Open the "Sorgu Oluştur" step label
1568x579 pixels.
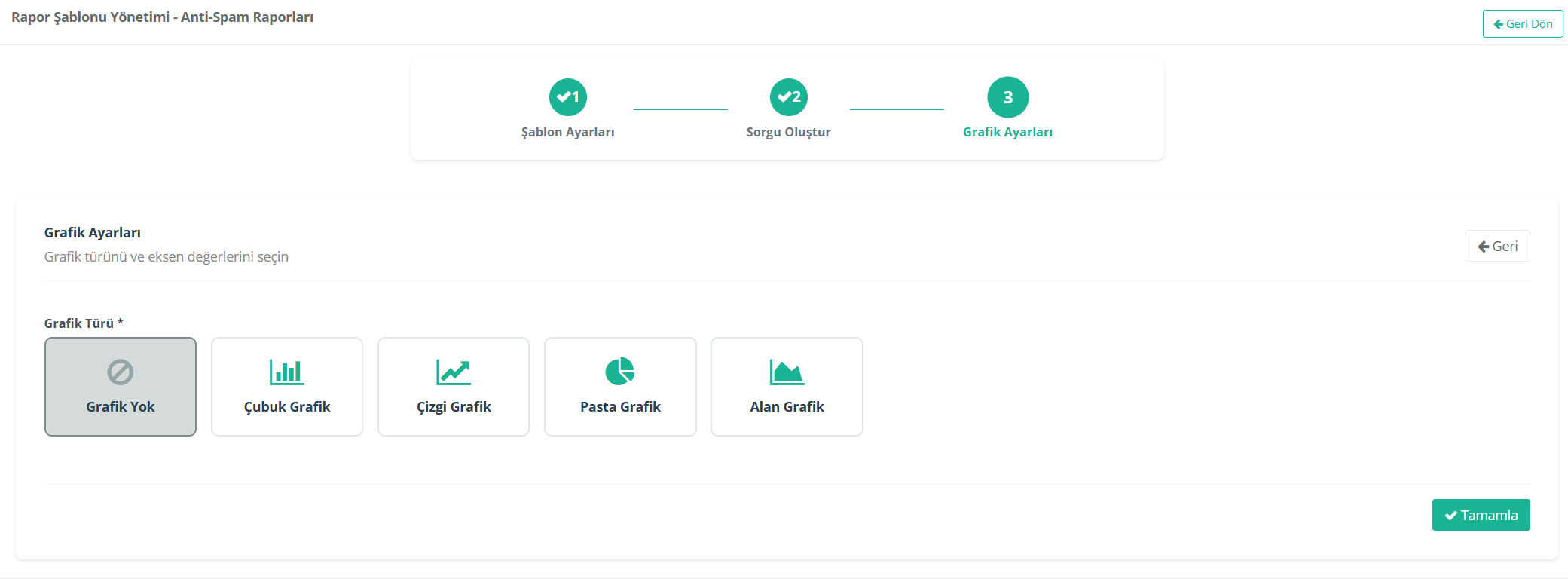pyautogui.click(x=788, y=132)
